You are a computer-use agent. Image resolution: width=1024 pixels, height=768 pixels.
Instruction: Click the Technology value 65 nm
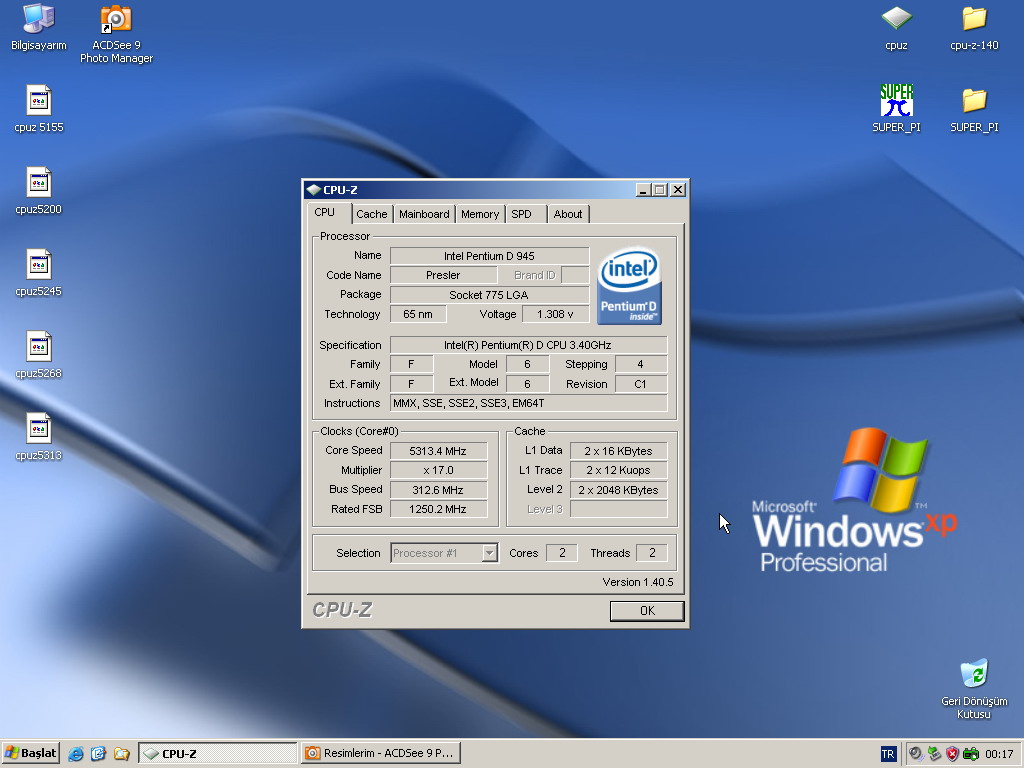(x=418, y=314)
